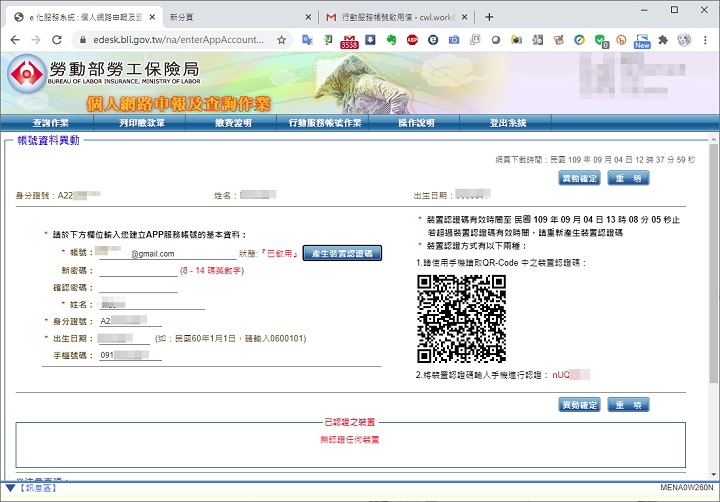The image size is (720, 502).
Task: Click the 產生裝置認證碼 button
Action: click(342, 253)
